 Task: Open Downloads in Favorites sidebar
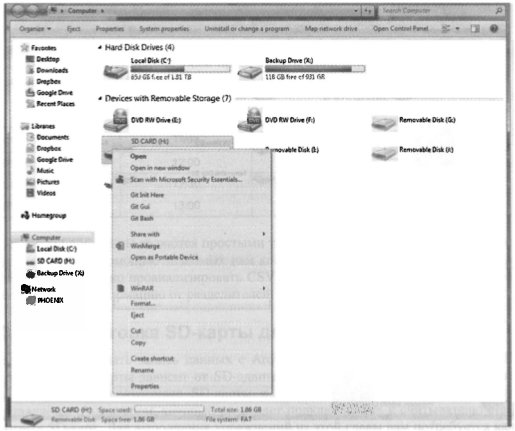point(52,70)
